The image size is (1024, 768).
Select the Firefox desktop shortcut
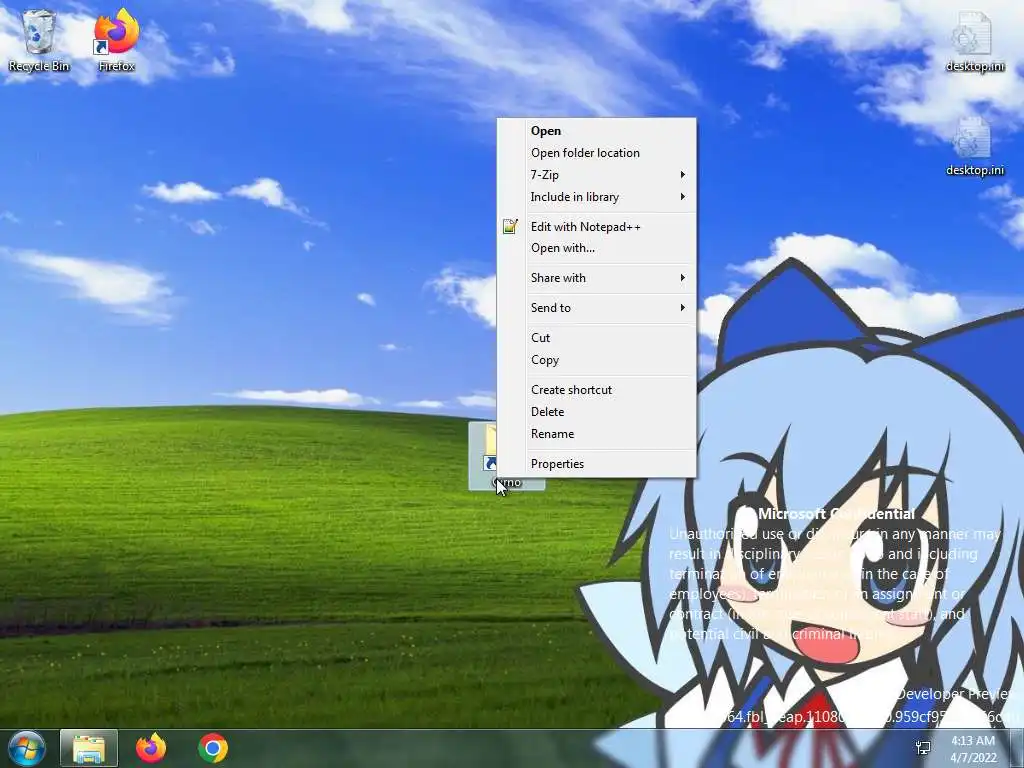click(116, 40)
